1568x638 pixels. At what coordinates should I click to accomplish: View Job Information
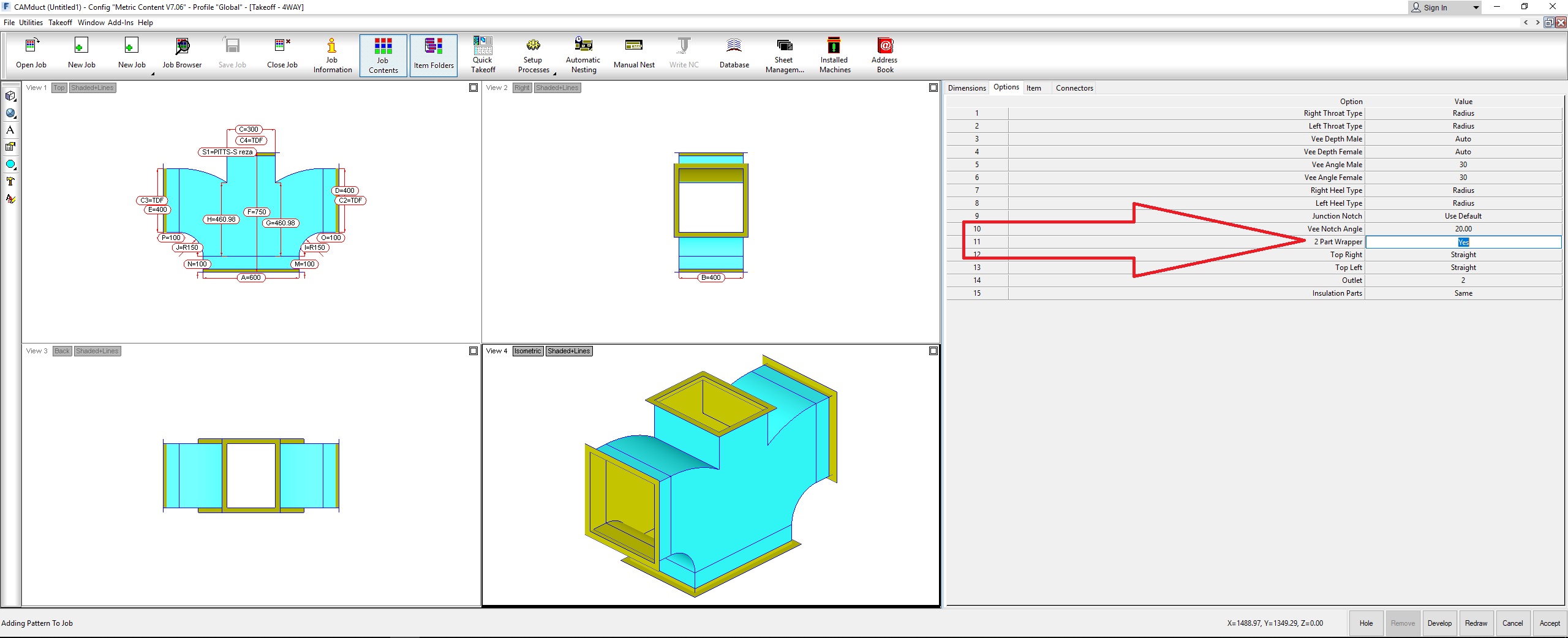point(331,54)
